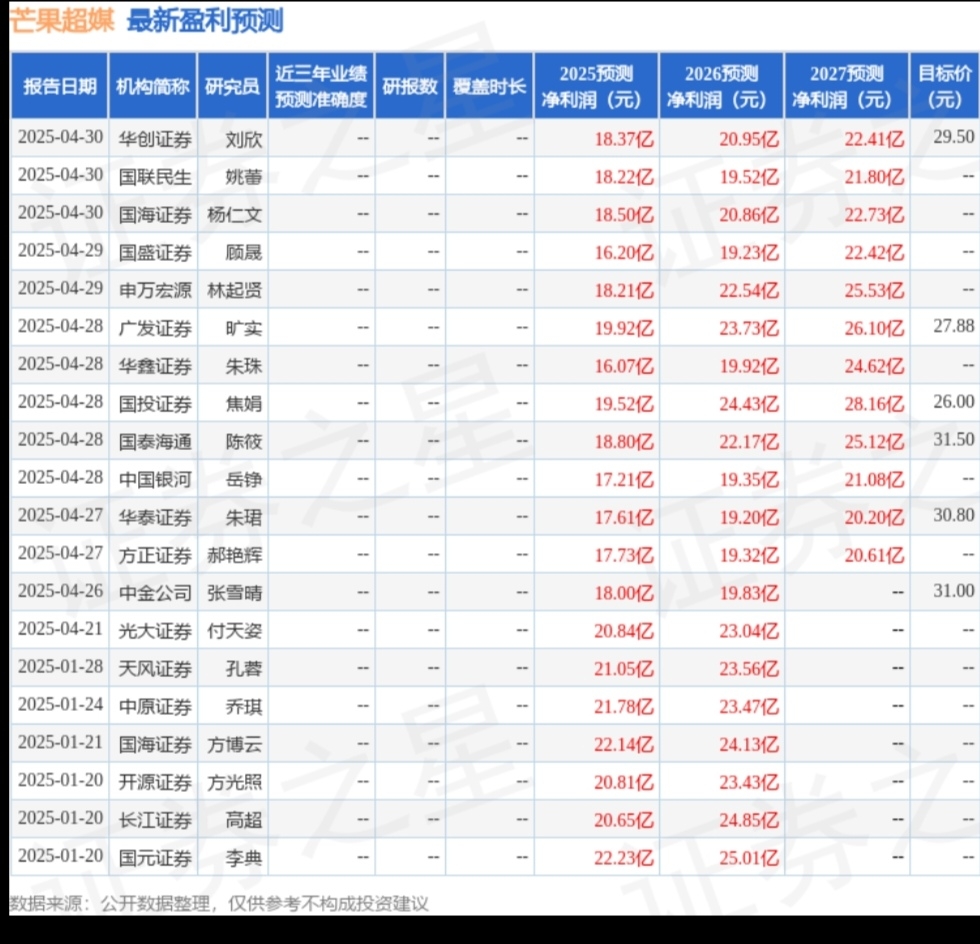Select the 中原证券 institution cell
980x944 pixels.
point(155,706)
